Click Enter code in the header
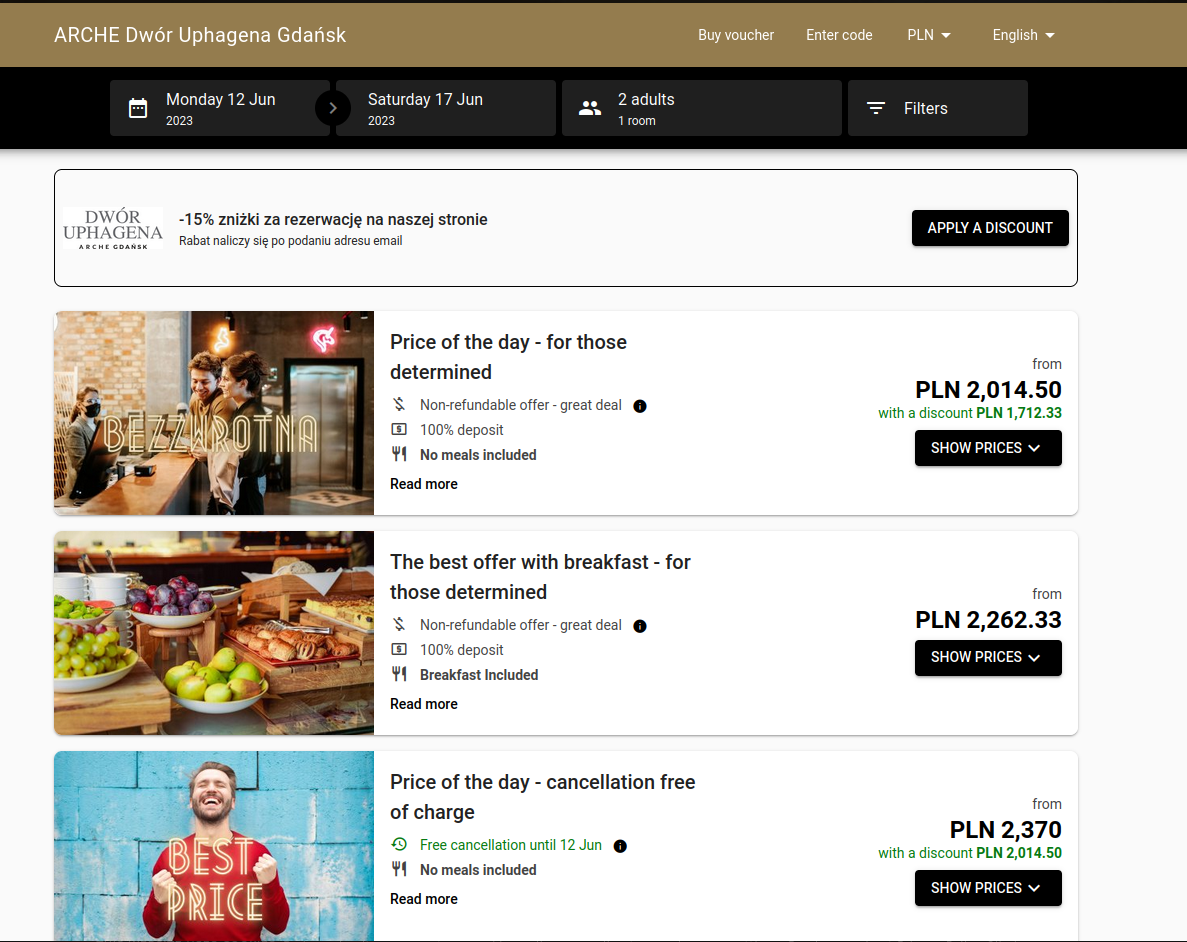 click(x=839, y=35)
